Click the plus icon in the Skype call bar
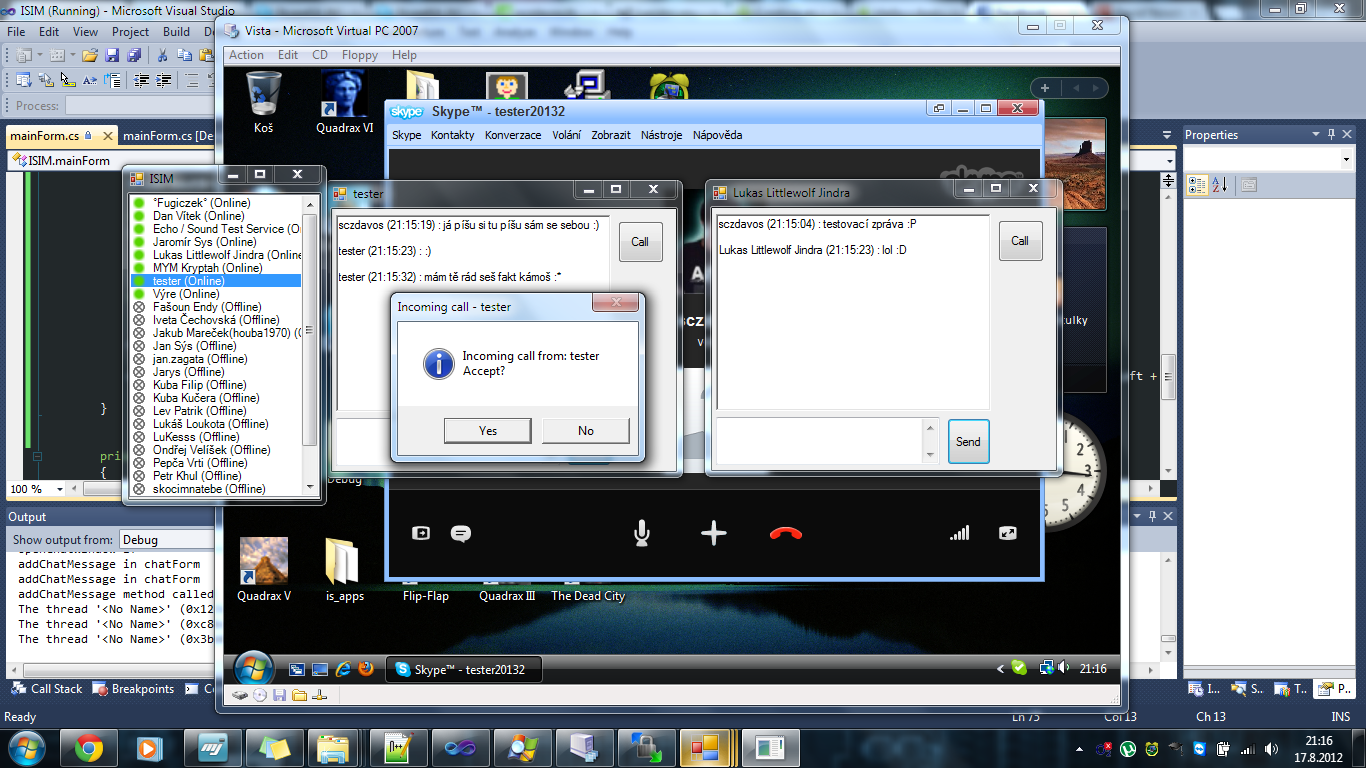This screenshot has height=768, width=1366. click(714, 534)
